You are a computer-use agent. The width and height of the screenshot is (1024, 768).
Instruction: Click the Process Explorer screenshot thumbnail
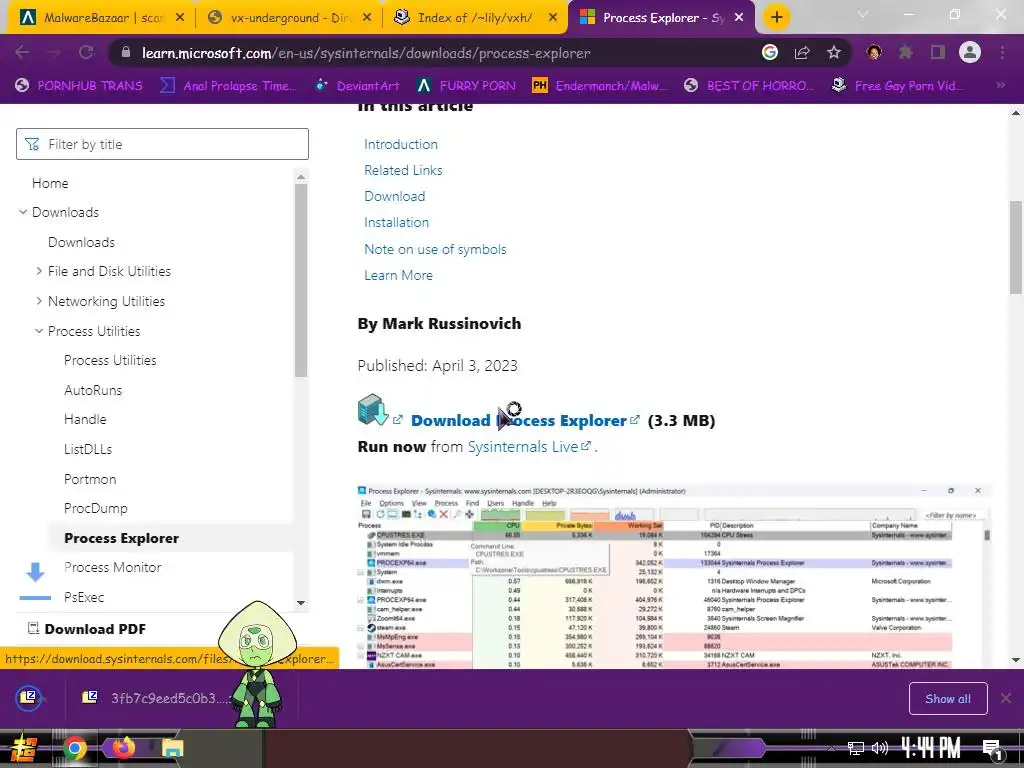click(674, 576)
